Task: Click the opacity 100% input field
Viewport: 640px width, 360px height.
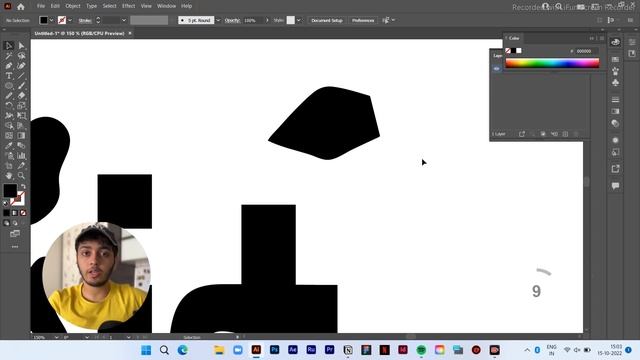Action: coord(253,20)
